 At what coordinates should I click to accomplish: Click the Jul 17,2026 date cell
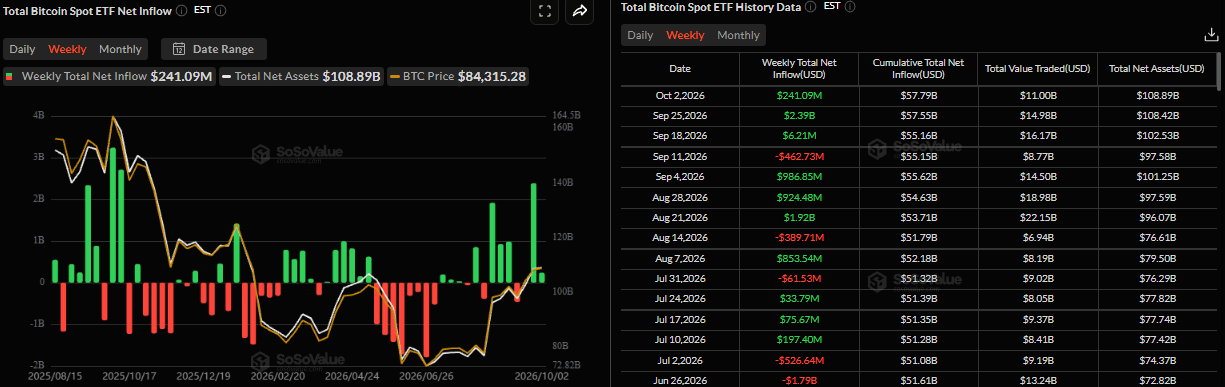coord(680,319)
